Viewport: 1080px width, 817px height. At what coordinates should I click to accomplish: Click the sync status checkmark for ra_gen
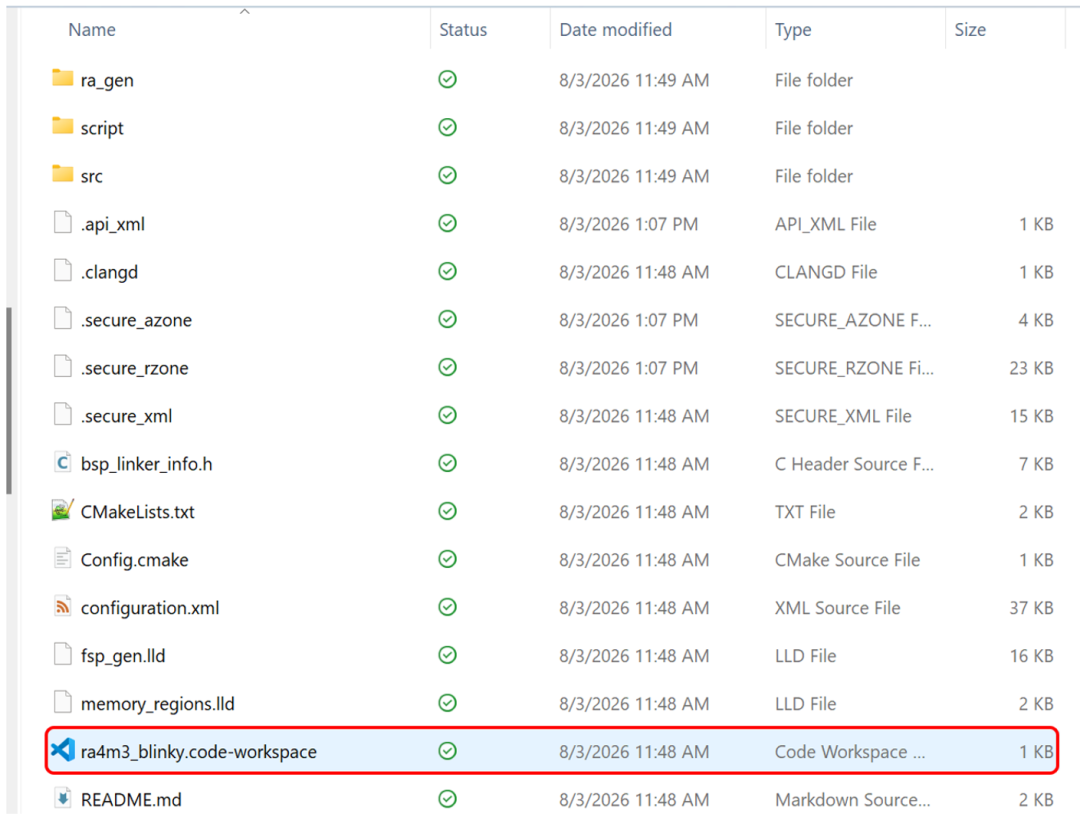pos(448,79)
